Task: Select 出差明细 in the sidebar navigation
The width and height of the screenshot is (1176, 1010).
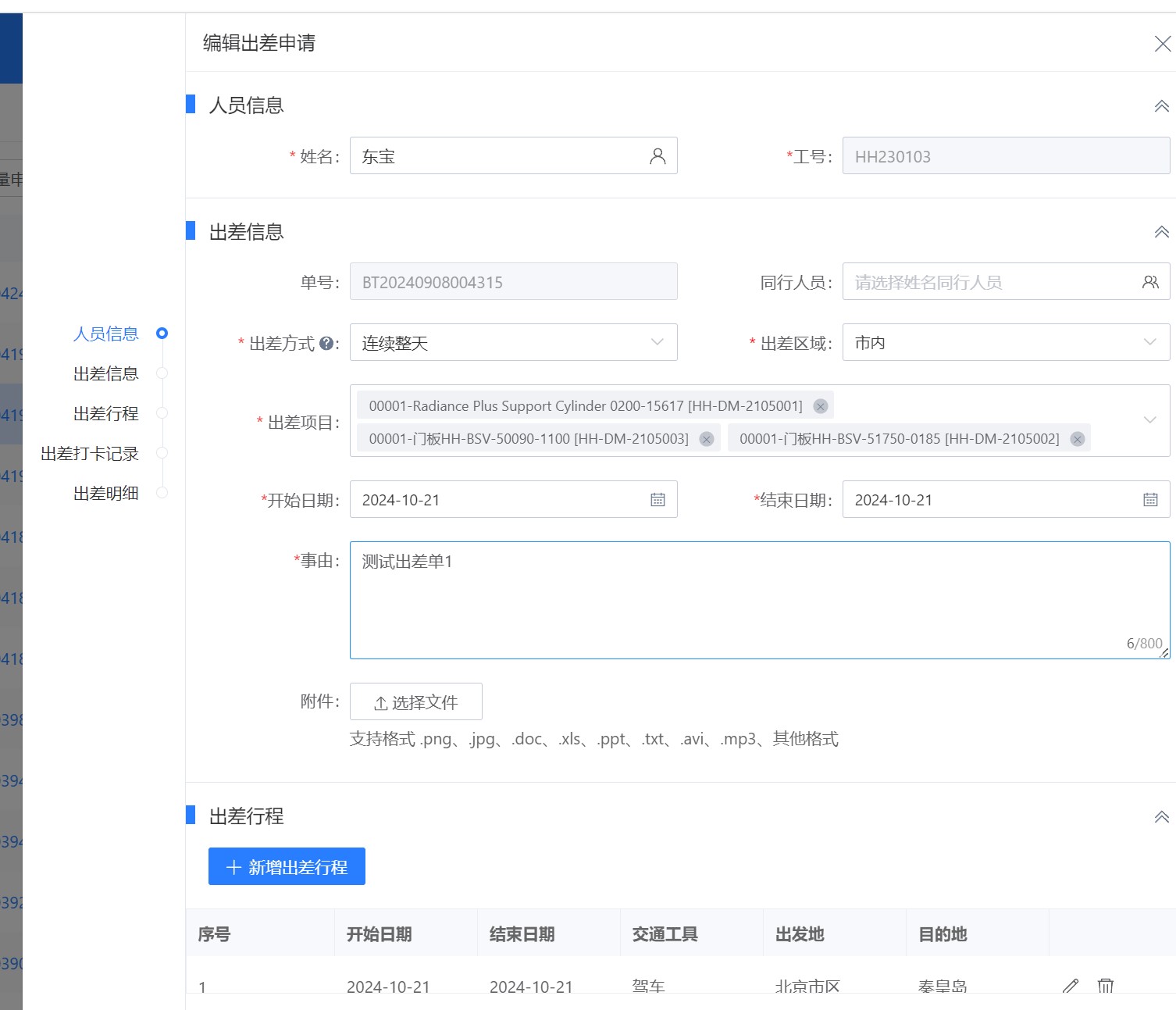Action: click(x=105, y=492)
